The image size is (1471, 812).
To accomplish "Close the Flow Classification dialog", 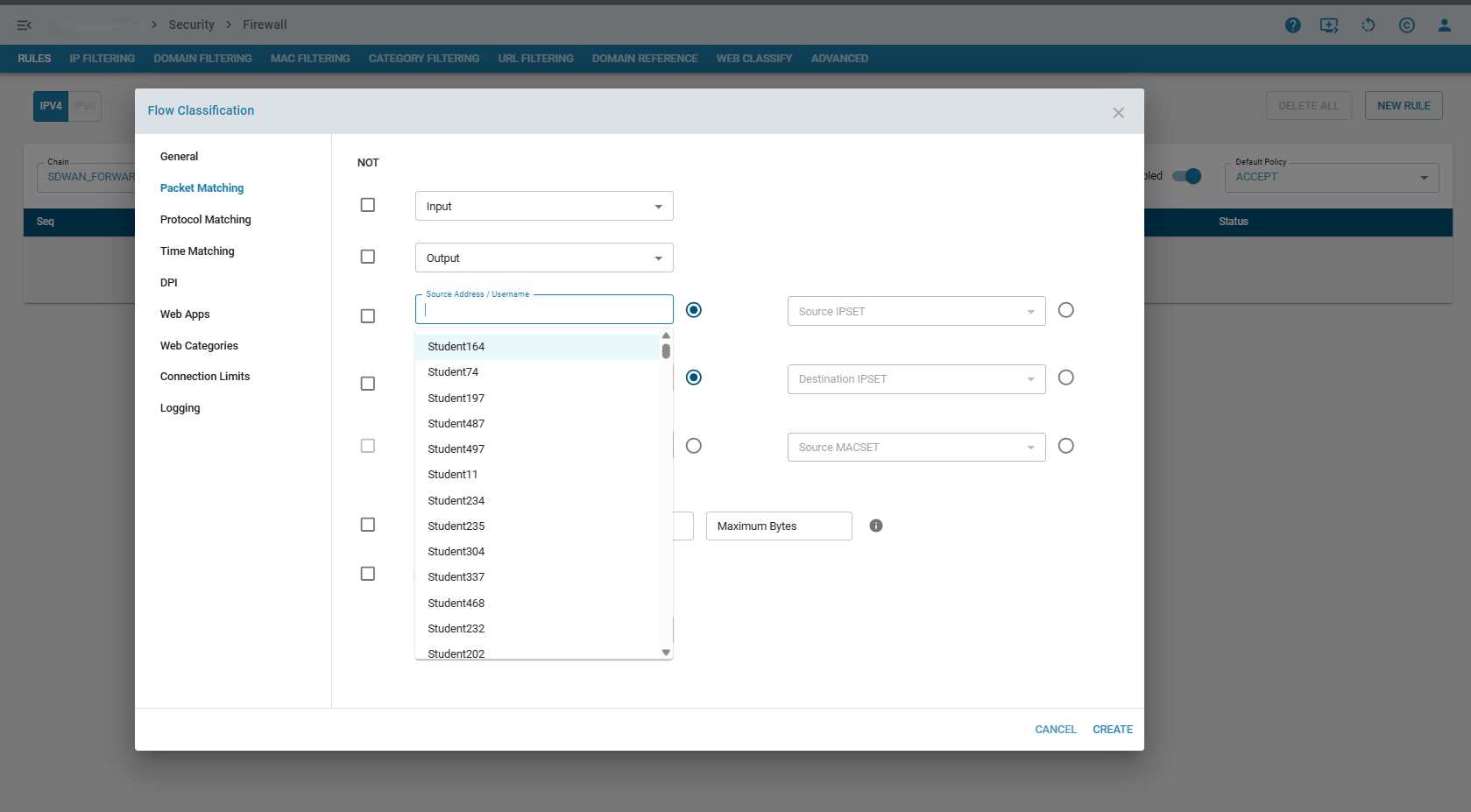I will (x=1118, y=113).
